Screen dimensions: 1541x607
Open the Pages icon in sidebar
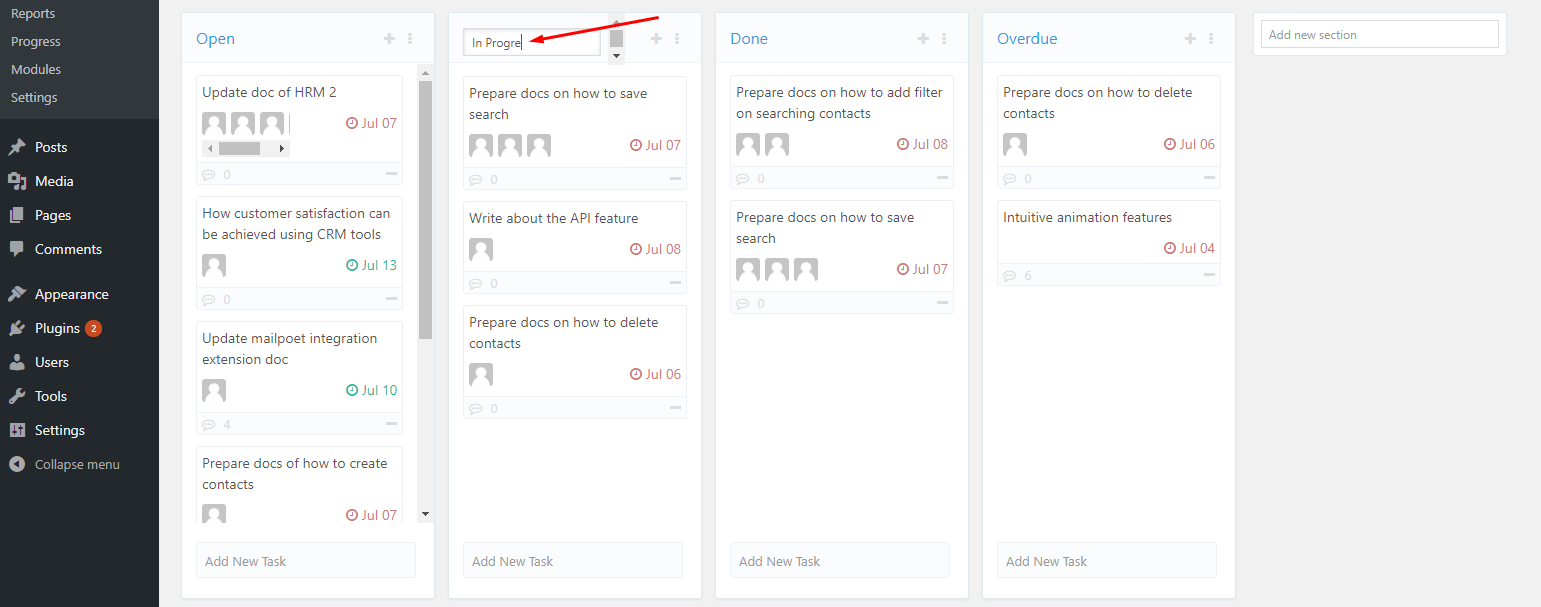tap(17, 215)
